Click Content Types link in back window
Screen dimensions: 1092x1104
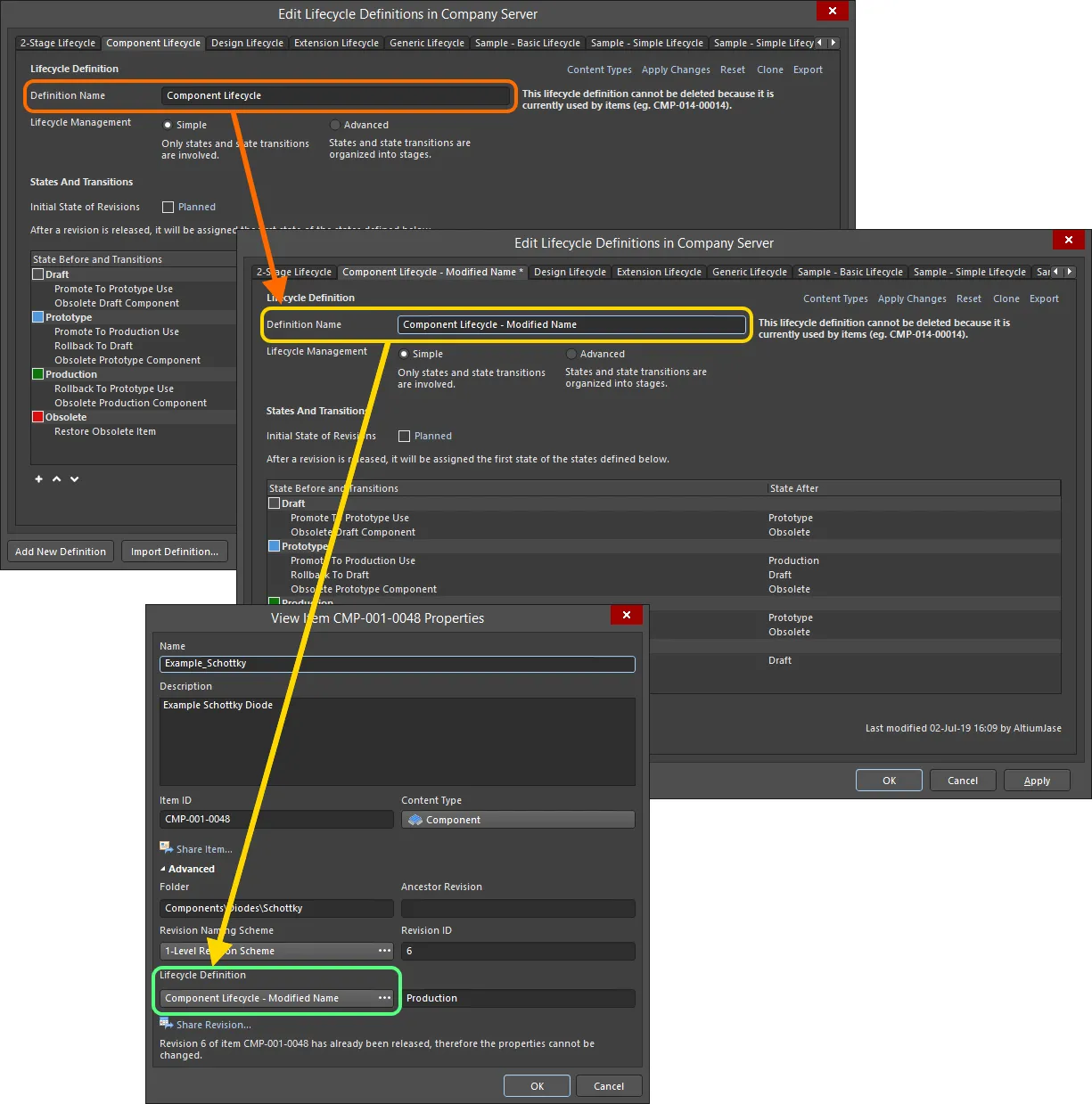[x=599, y=70]
